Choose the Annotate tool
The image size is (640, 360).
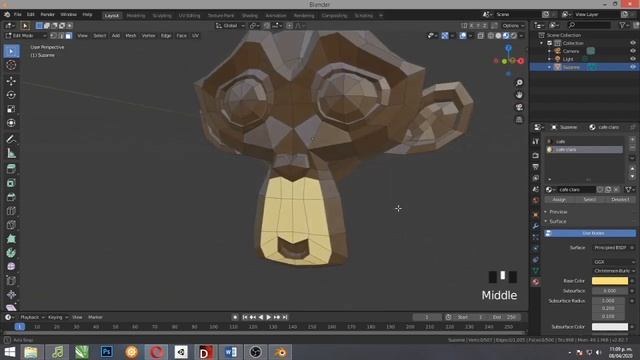pos(11,139)
